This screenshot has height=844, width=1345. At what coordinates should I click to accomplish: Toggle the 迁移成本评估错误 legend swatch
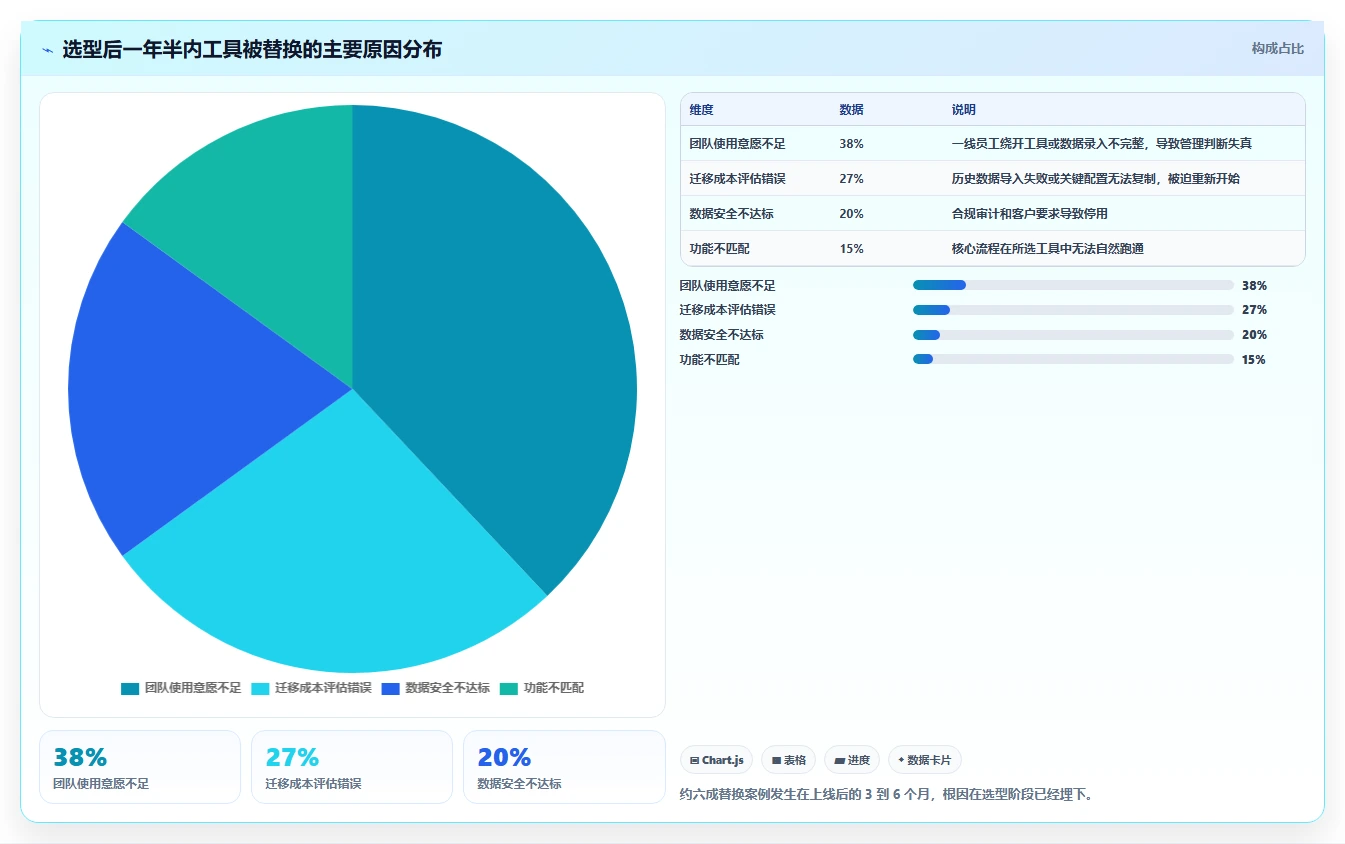(x=260, y=688)
